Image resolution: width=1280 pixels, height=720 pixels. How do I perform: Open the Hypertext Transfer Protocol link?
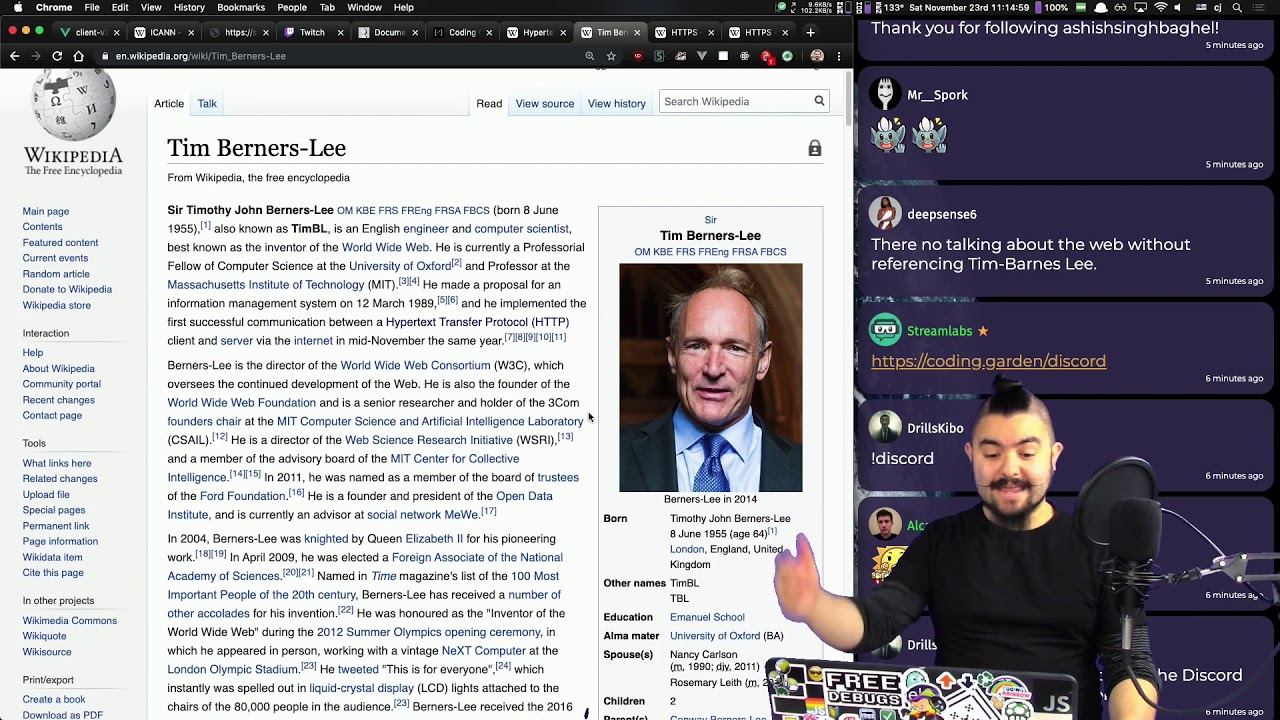(x=477, y=322)
